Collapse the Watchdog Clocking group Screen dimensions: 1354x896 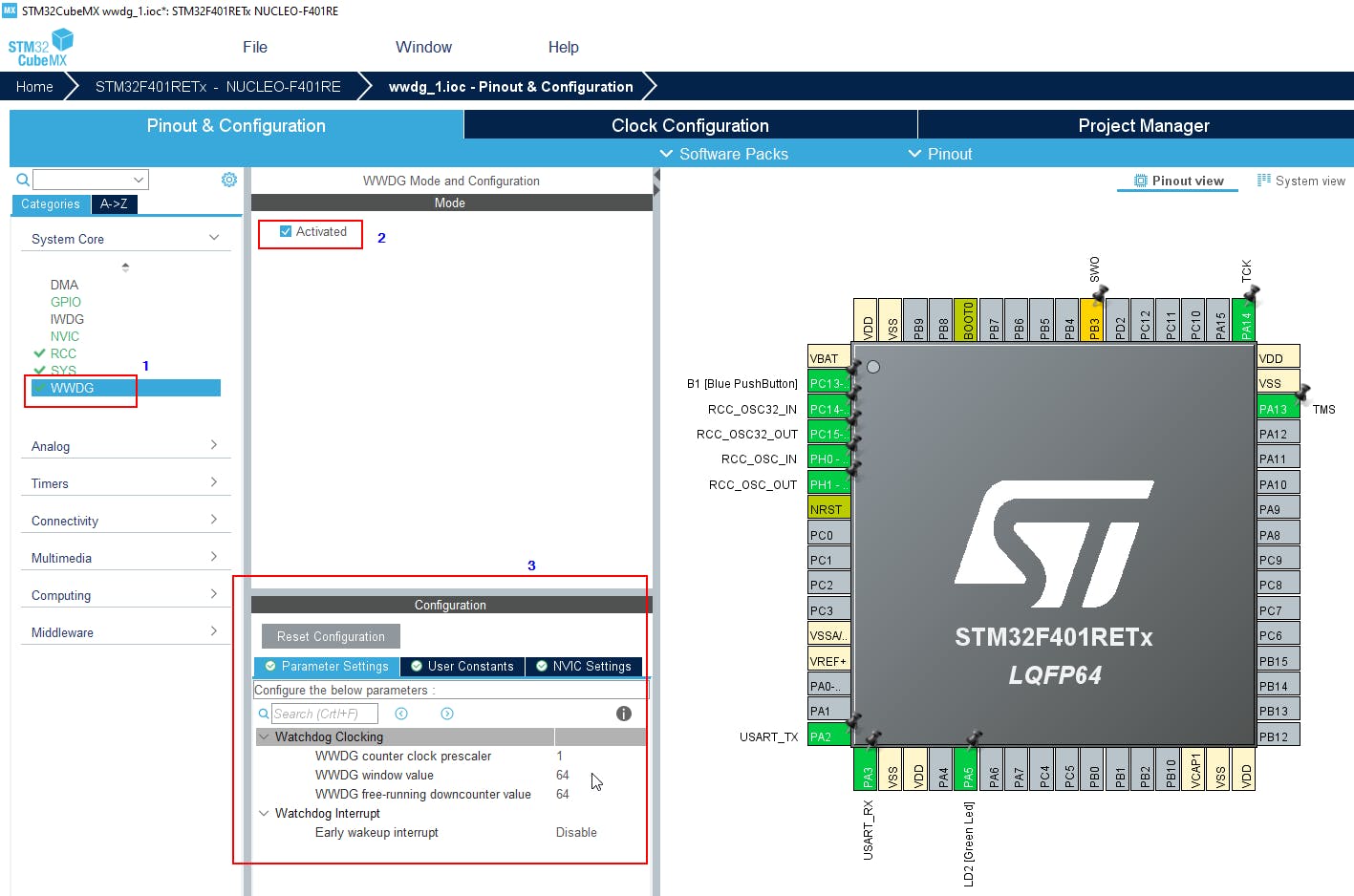[264, 736]
